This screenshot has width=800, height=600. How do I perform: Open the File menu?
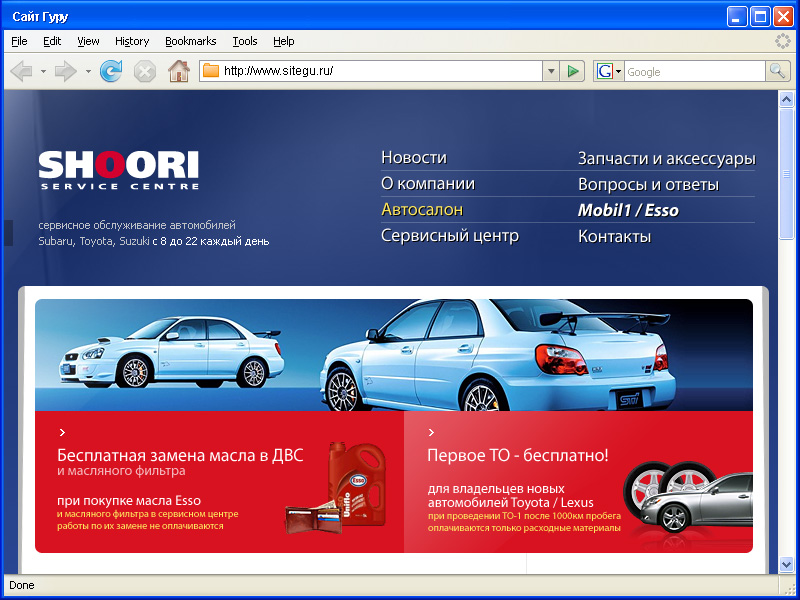click(19, 41)
